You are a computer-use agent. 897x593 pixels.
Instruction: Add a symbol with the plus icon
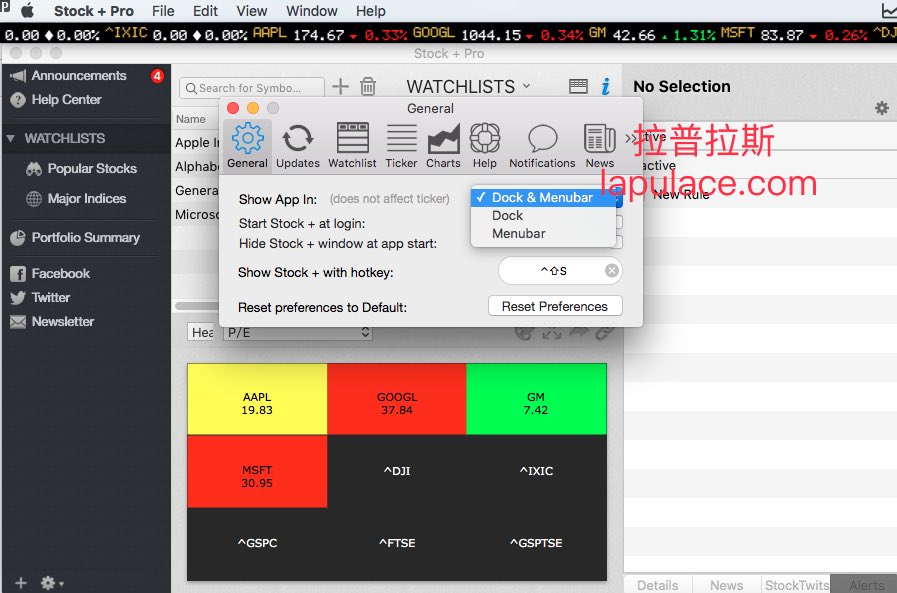[x=340, y=86]
